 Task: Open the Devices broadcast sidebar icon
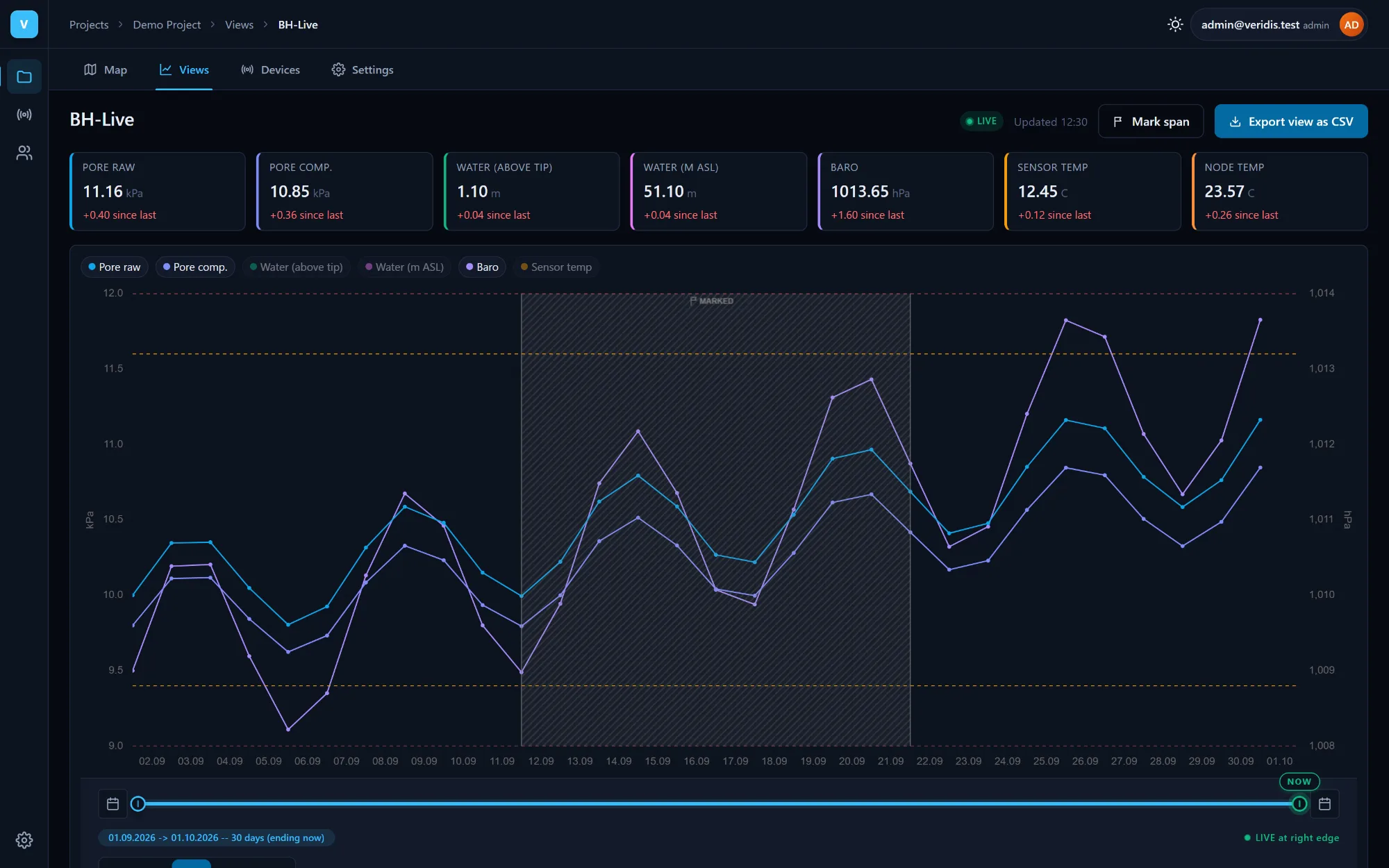tap(24, 115)
